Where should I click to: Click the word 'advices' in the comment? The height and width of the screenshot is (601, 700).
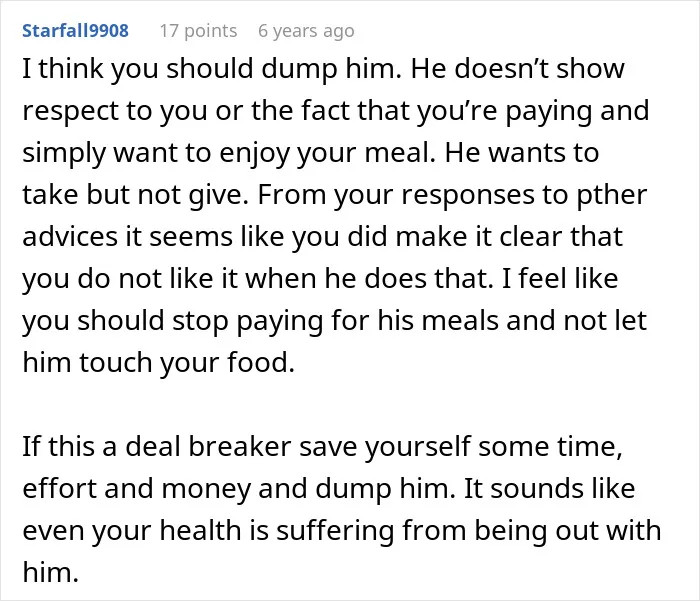tap(70, 237)
